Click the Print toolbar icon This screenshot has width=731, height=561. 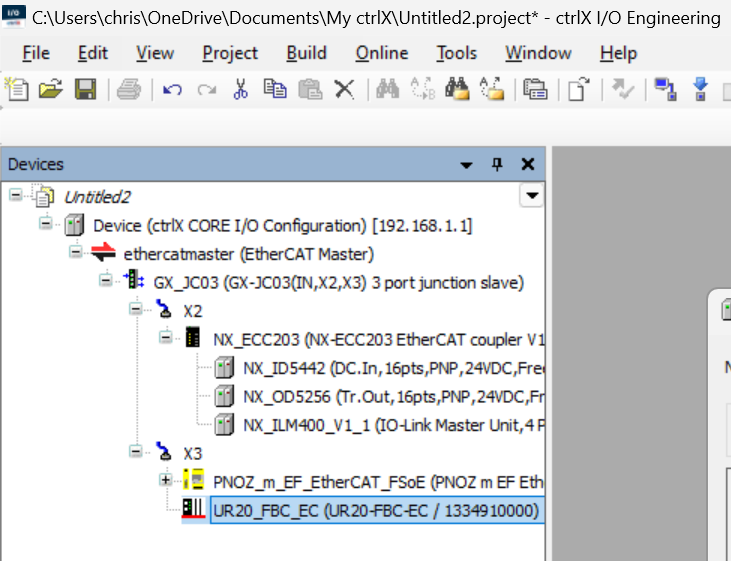(x=129, y=89)
